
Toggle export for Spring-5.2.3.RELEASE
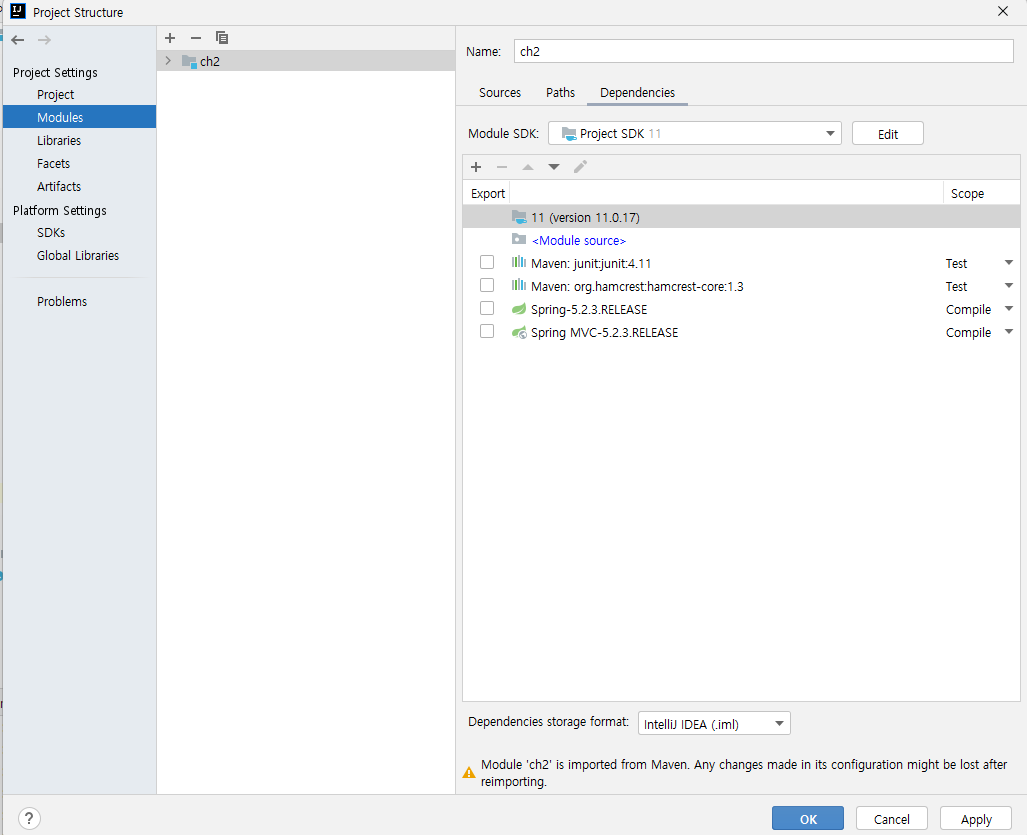click(487, 308)
